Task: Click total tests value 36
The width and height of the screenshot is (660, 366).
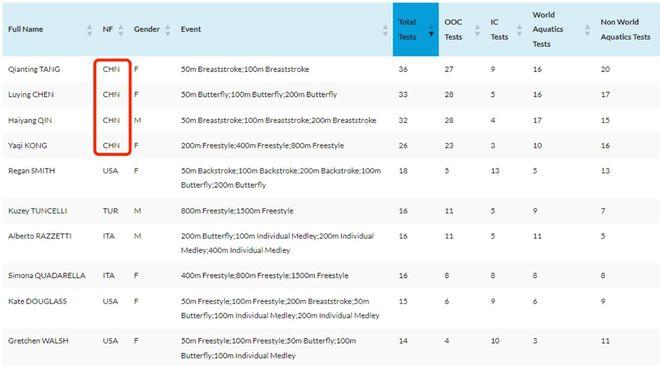Action: pos(403,69)
